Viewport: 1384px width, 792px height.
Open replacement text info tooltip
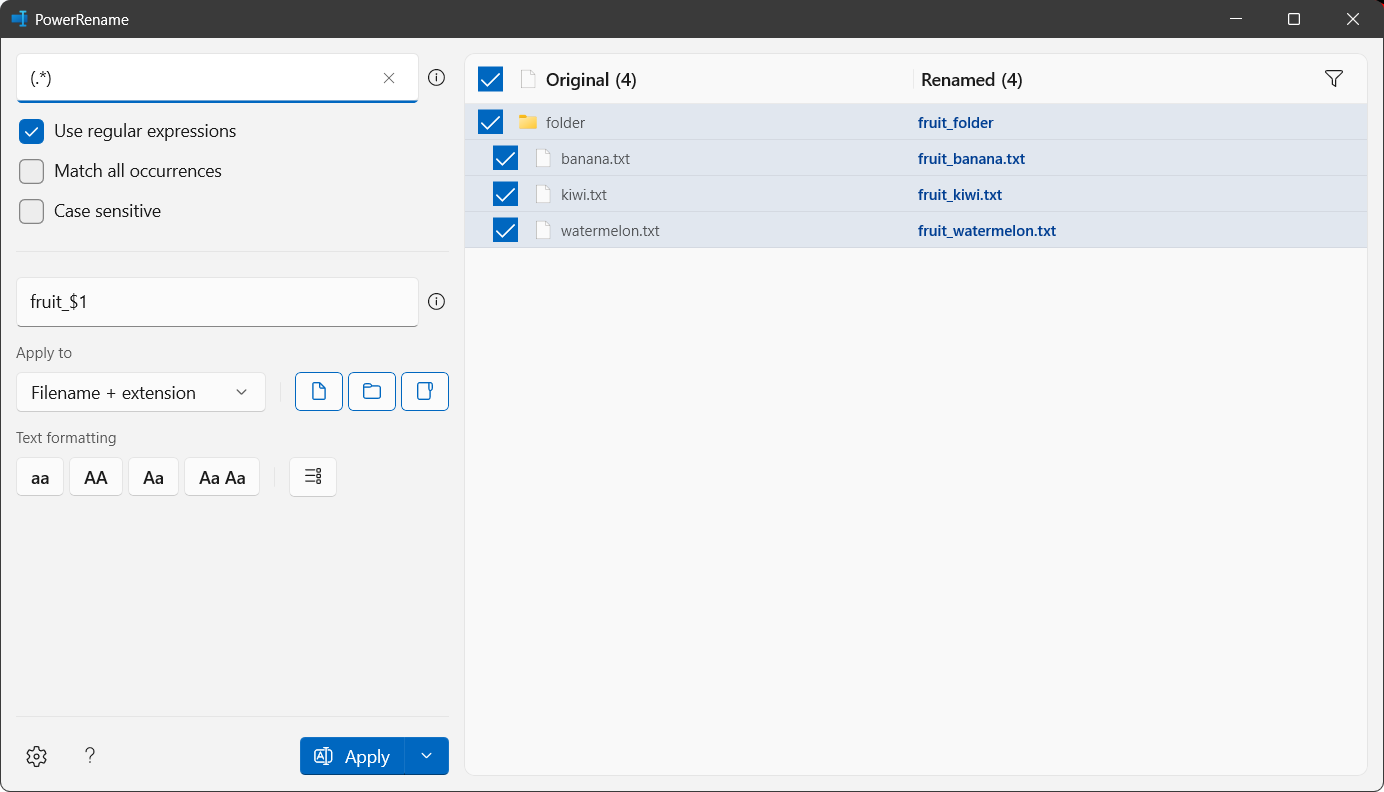click(x=436, y=301)
